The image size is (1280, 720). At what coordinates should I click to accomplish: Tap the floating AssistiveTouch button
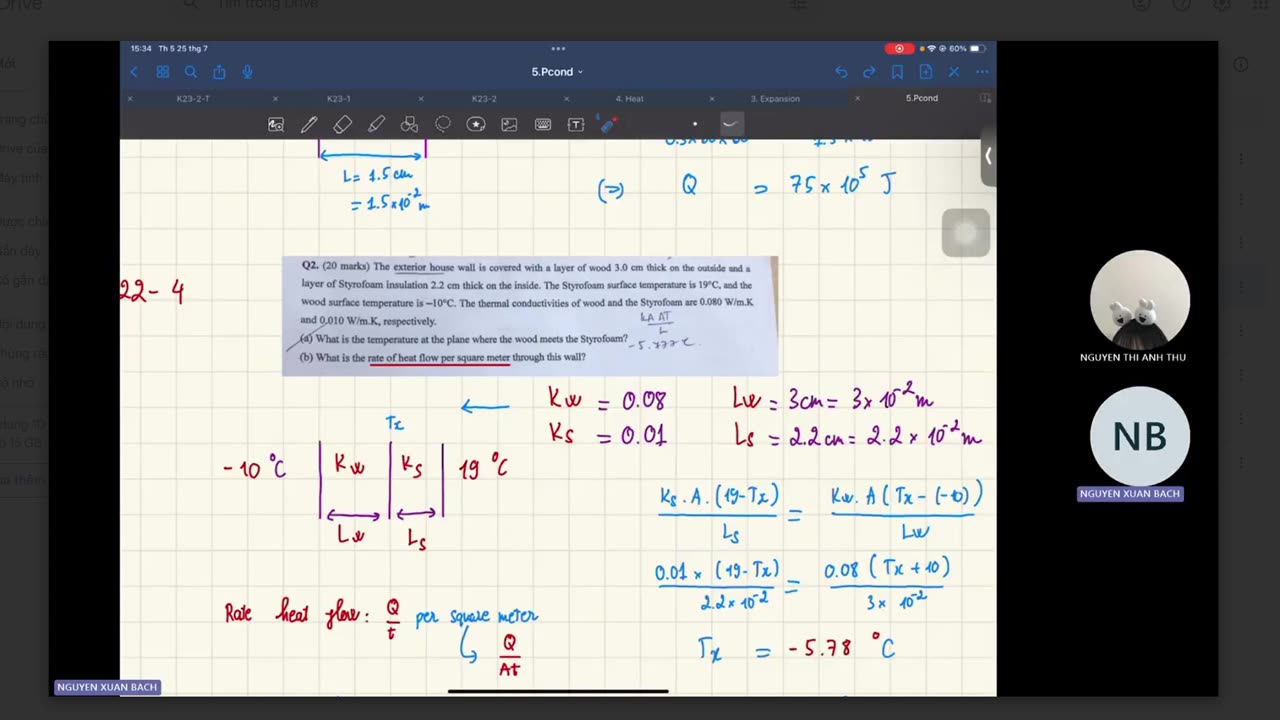(965, 233)
